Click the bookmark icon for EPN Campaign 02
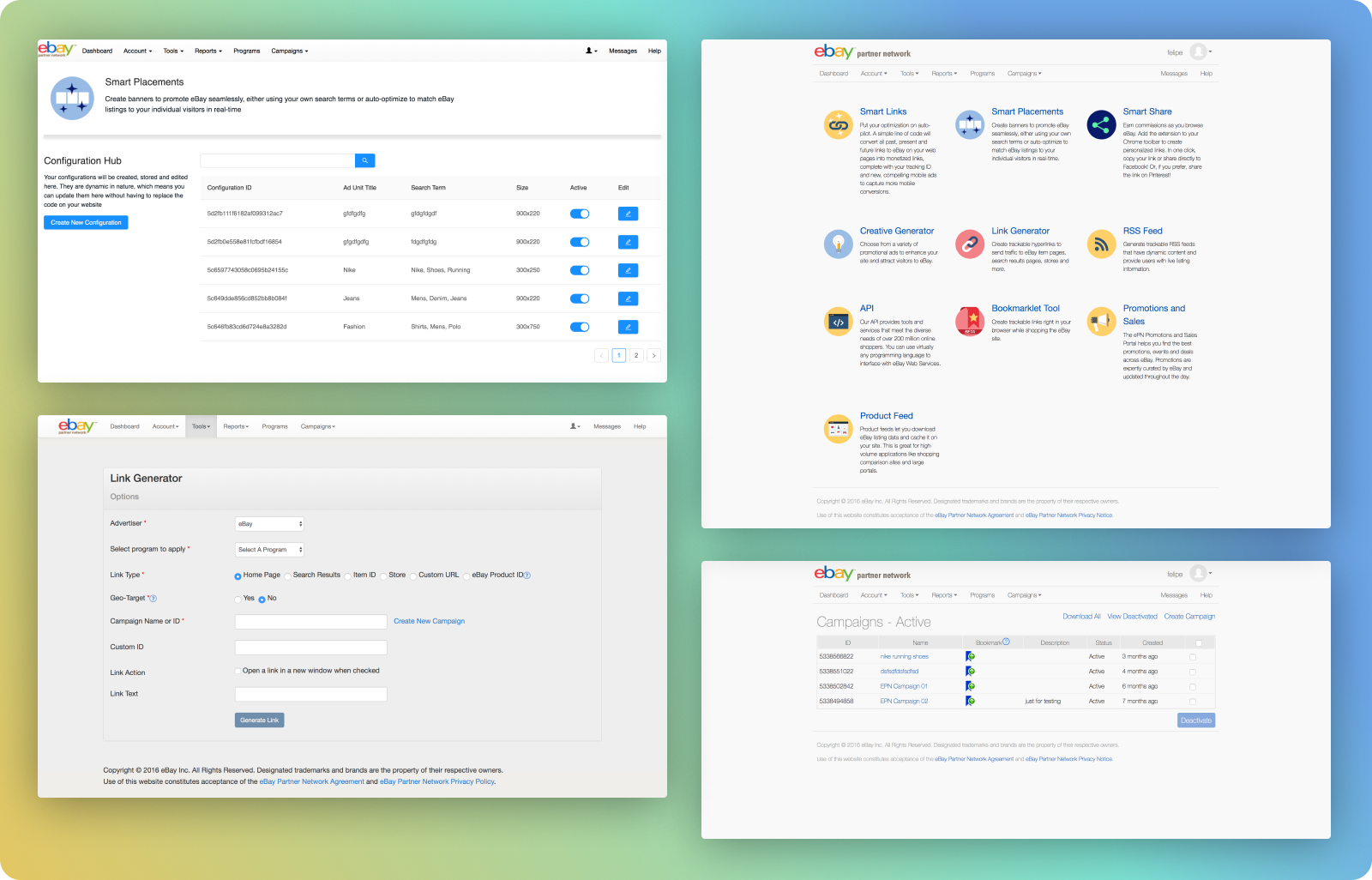The width and height of the screenshot is (1372, 880). point(970,701)
